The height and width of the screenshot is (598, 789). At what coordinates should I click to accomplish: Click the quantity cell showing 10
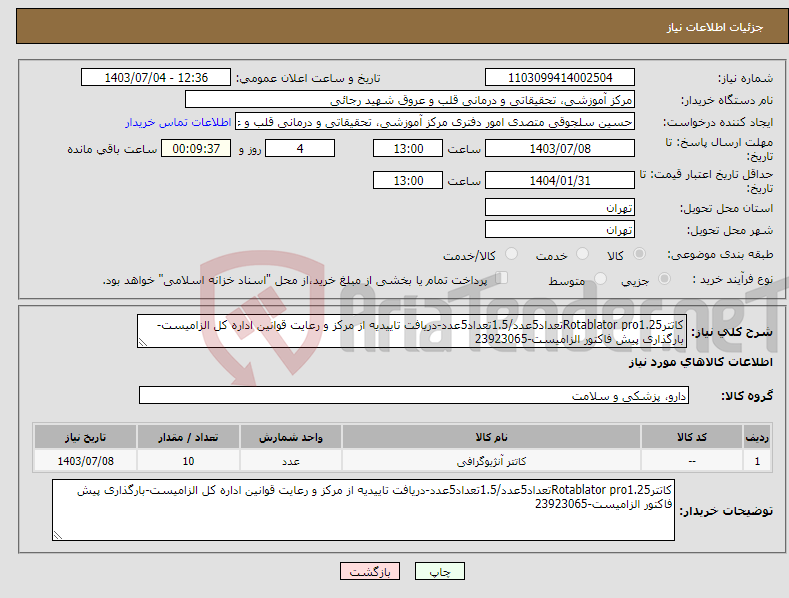pyautogui.click(x=188, y=461)
